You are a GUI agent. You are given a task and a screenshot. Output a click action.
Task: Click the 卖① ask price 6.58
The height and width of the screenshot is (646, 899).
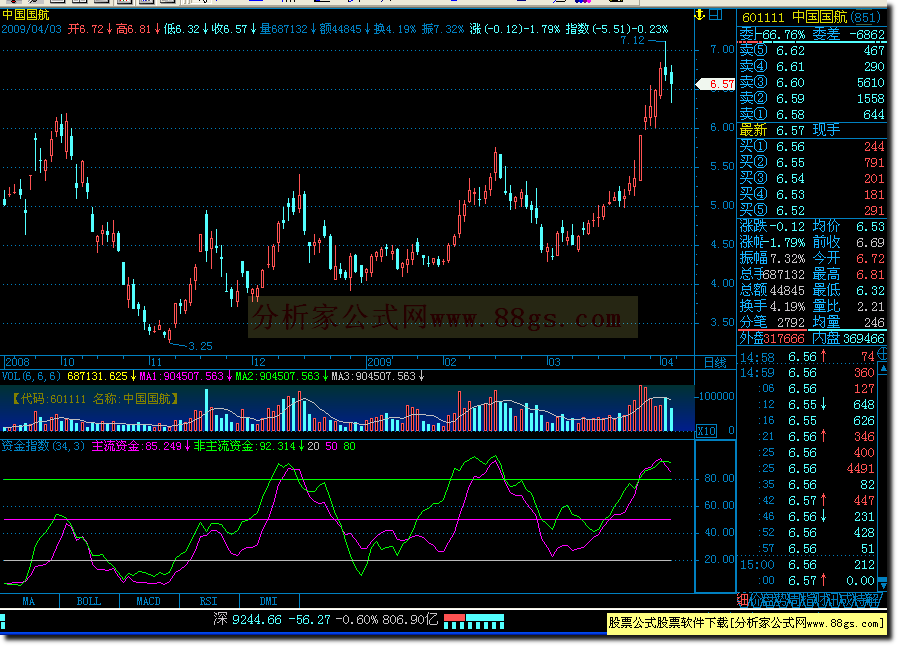click(x=790, y=115)
